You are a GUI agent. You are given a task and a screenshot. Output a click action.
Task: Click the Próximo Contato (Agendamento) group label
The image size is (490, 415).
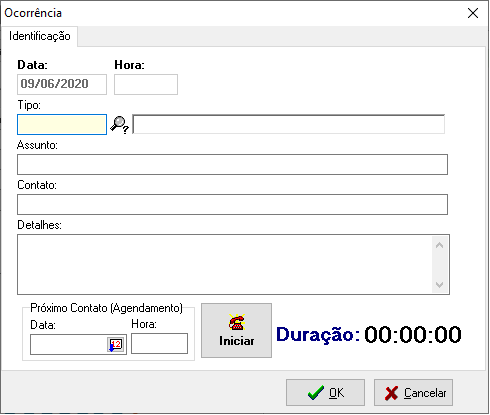pos(106,308)
